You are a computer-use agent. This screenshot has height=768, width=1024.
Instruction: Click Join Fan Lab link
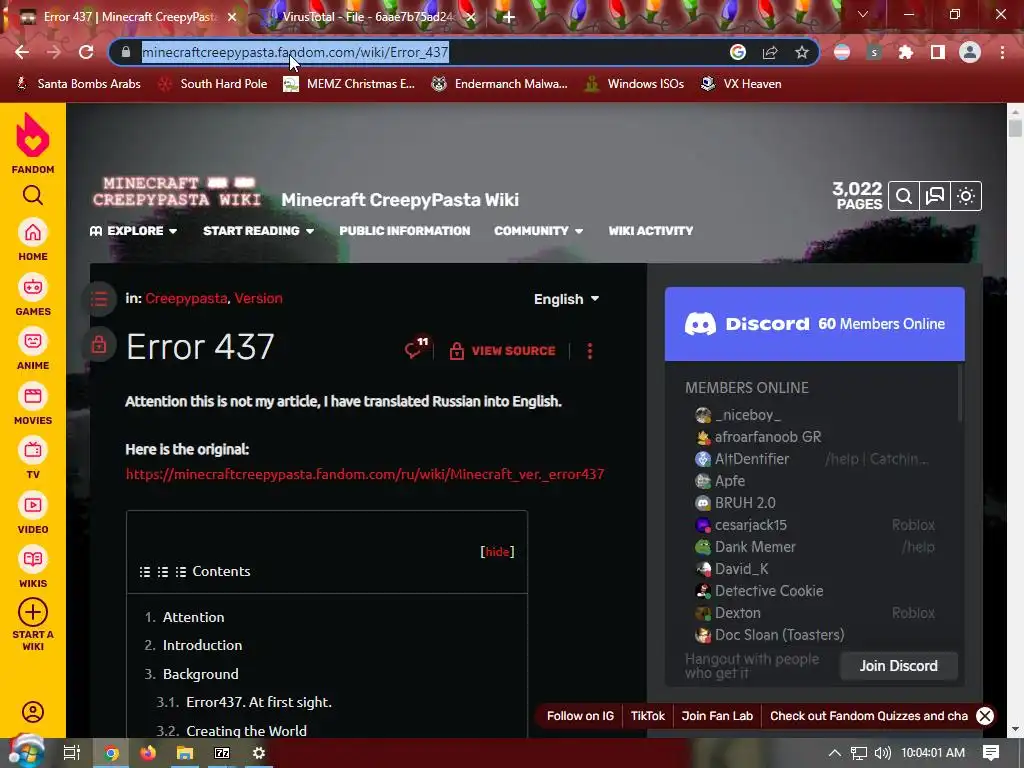[717, 716]
